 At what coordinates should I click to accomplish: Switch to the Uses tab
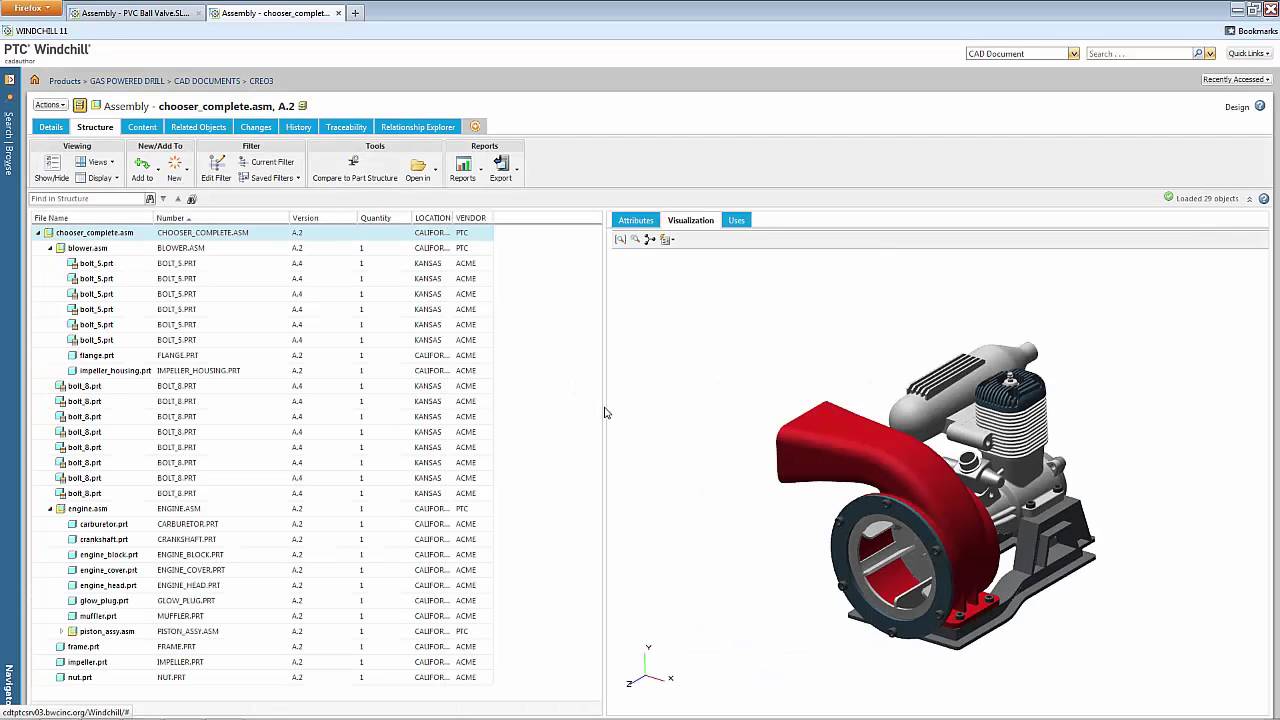tap(736, 220)
